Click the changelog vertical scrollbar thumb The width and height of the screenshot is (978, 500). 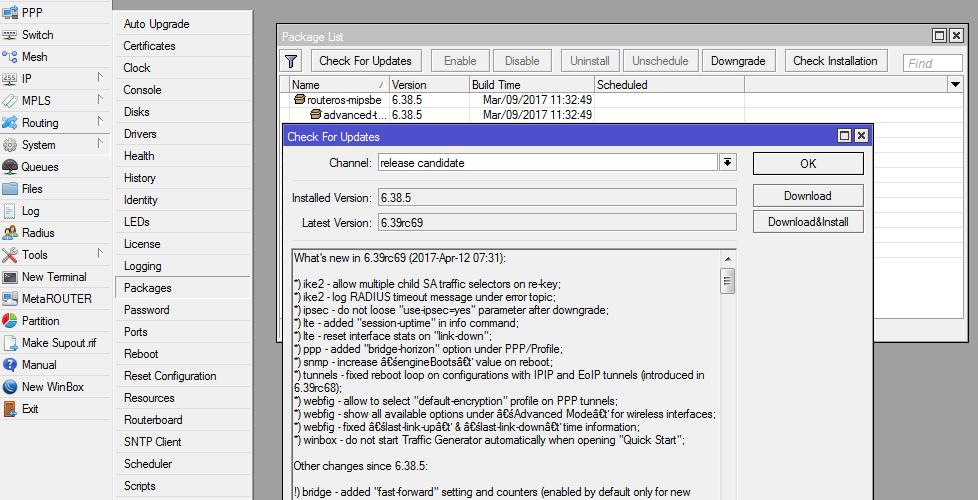point(727,281)
